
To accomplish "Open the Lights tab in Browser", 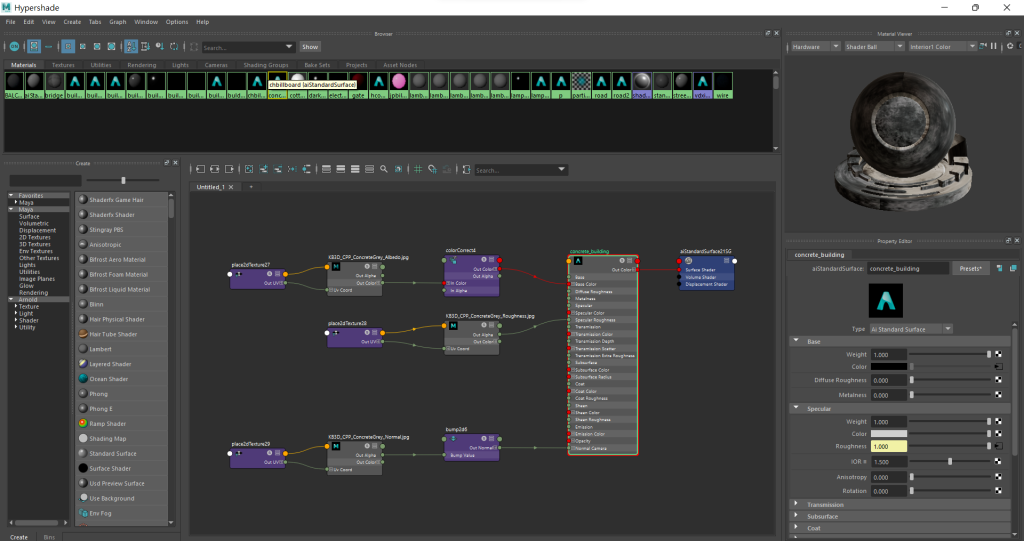I will coord(180,65).
